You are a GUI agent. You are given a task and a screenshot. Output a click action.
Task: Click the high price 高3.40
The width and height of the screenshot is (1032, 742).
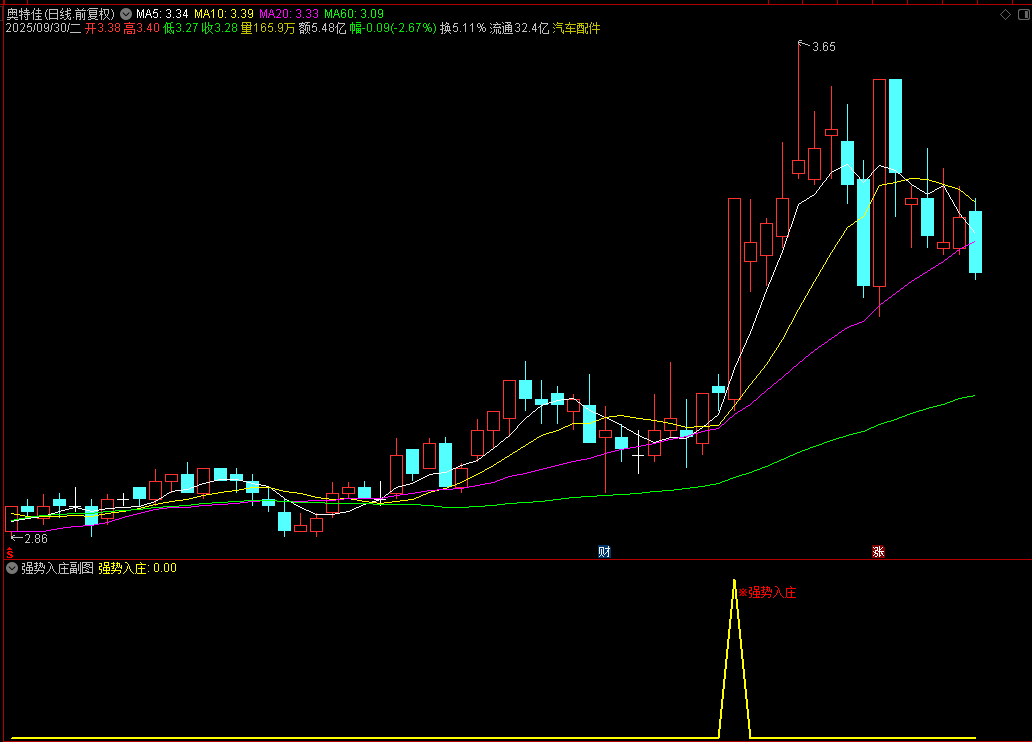(142, 28)
